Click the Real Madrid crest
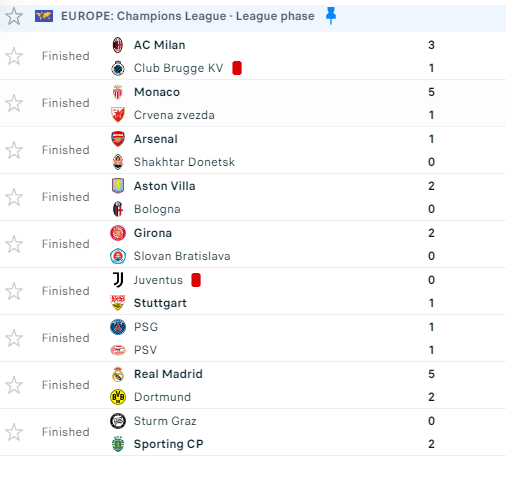Screen dimensions: 506x477 (118, 374)
